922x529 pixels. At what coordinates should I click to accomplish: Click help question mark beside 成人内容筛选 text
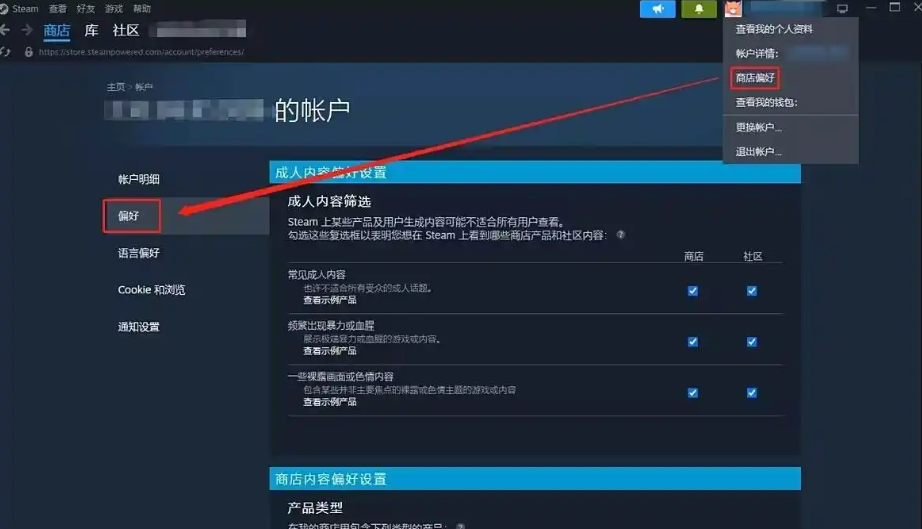pos(620,235)
